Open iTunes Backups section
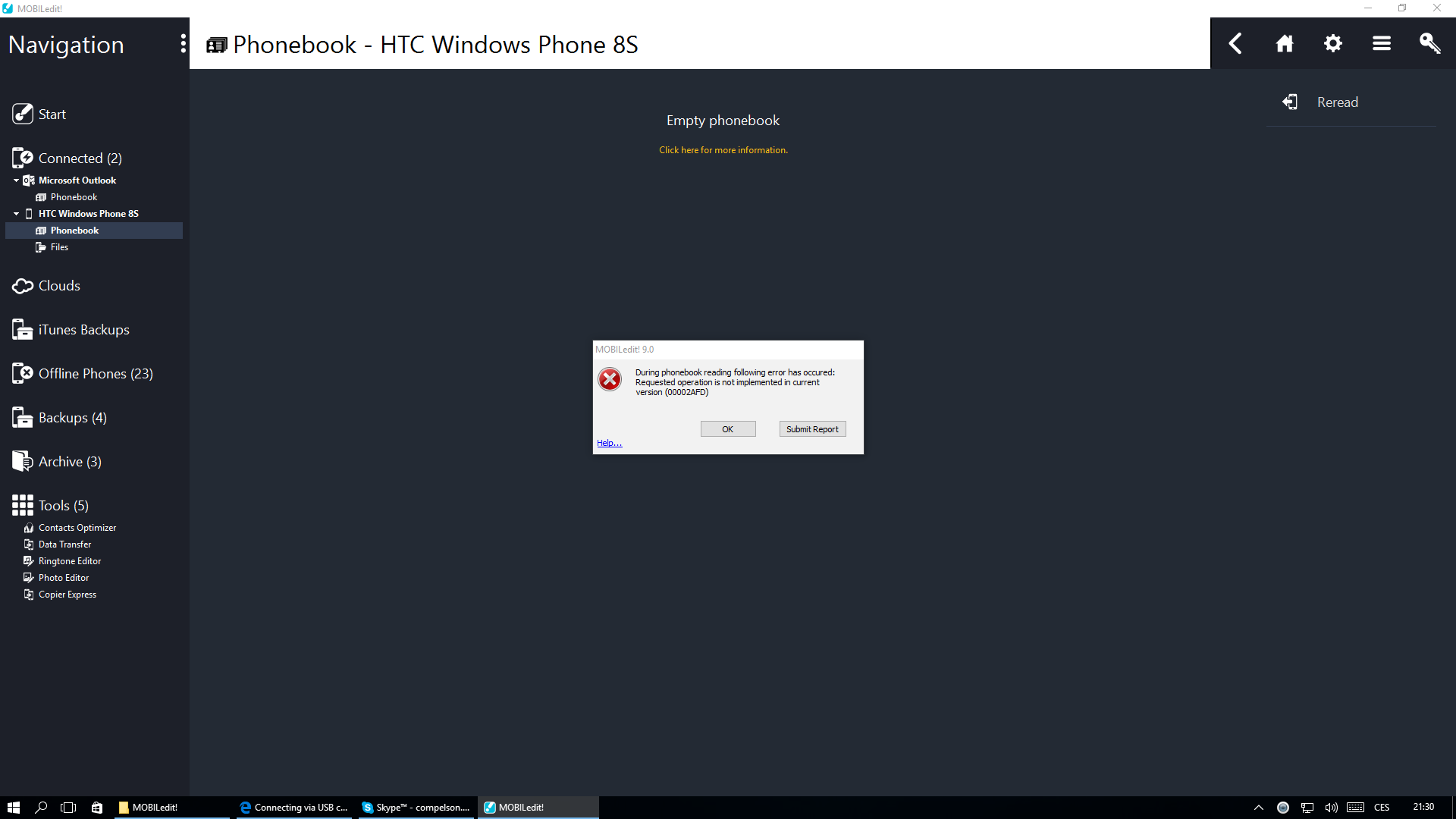Image resolution: width=1456 pixels, height=819 pixels. (83, 330)
